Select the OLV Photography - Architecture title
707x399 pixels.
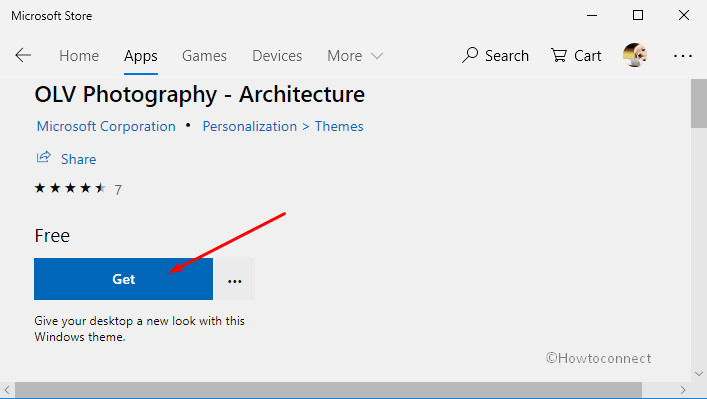coord(200,95)
